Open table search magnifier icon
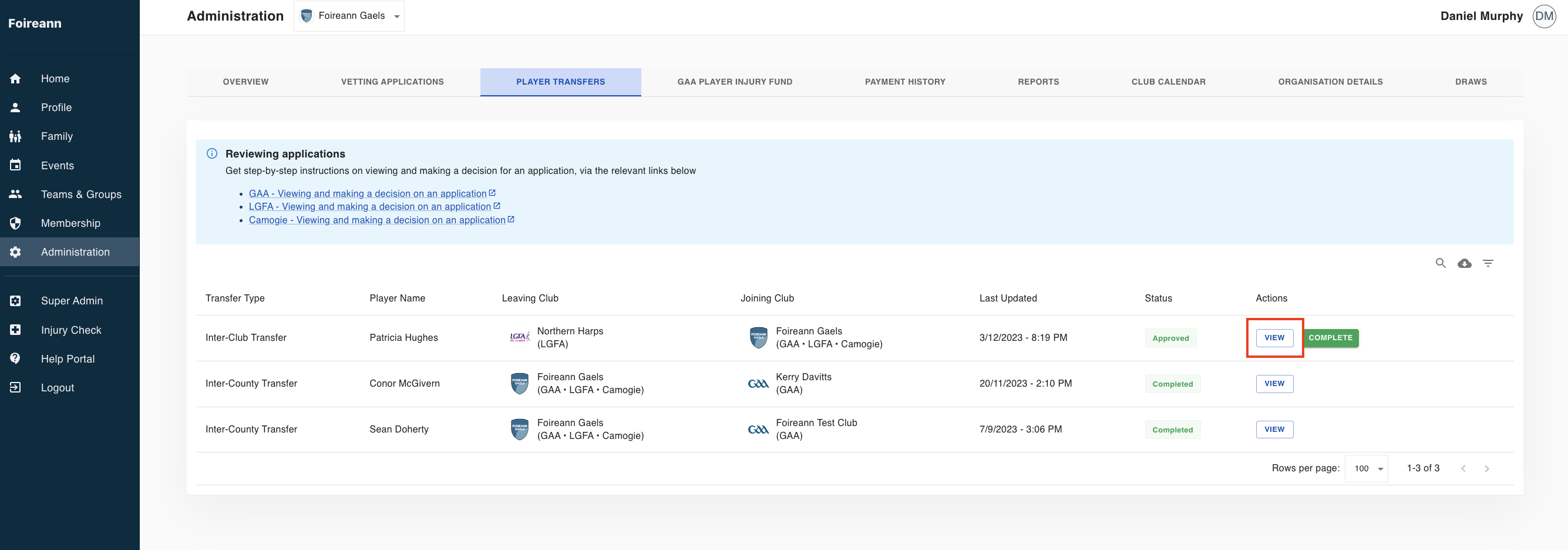 1440,263
